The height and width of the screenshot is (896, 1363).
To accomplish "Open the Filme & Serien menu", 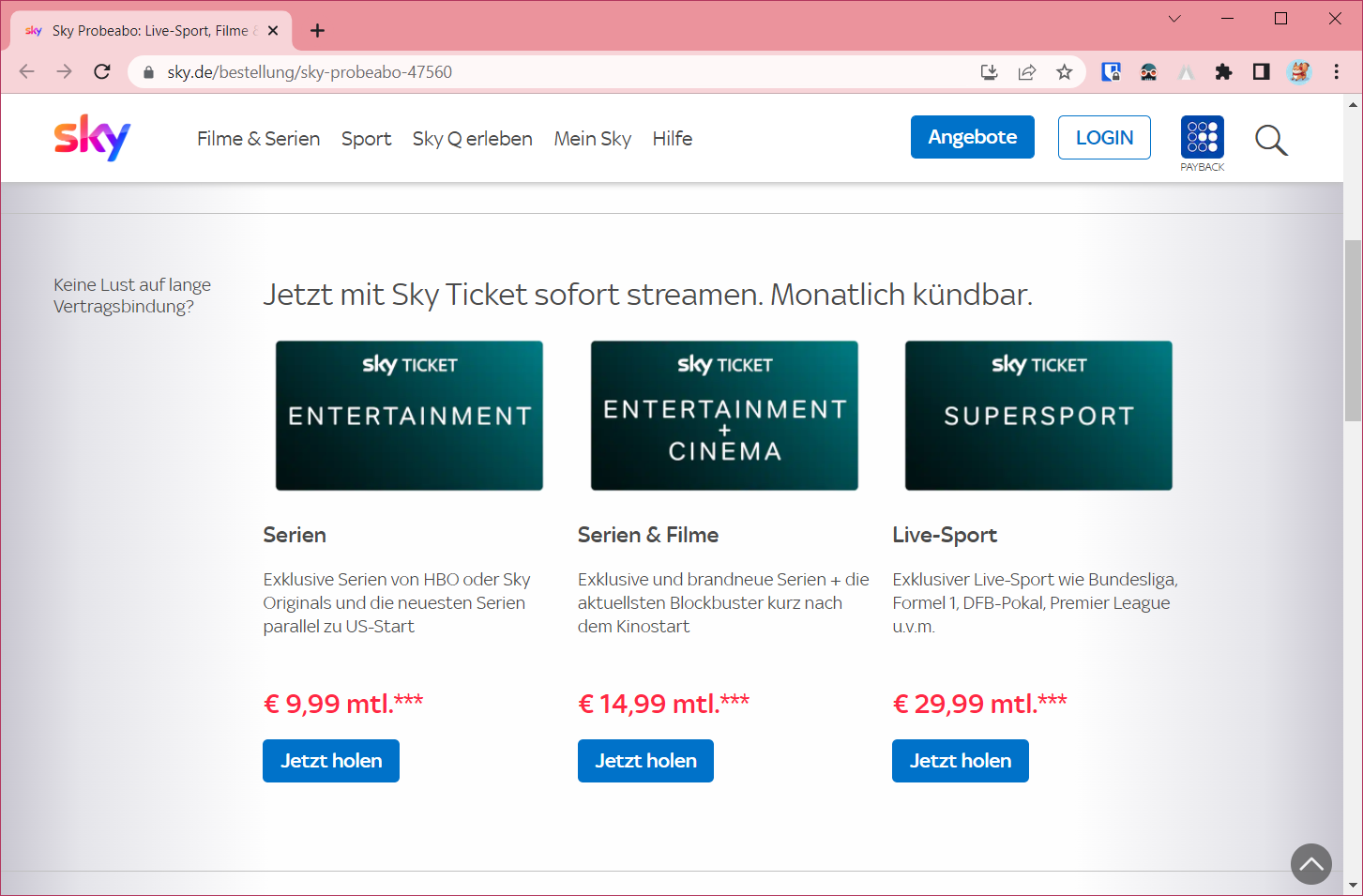I will click(258, 139).
